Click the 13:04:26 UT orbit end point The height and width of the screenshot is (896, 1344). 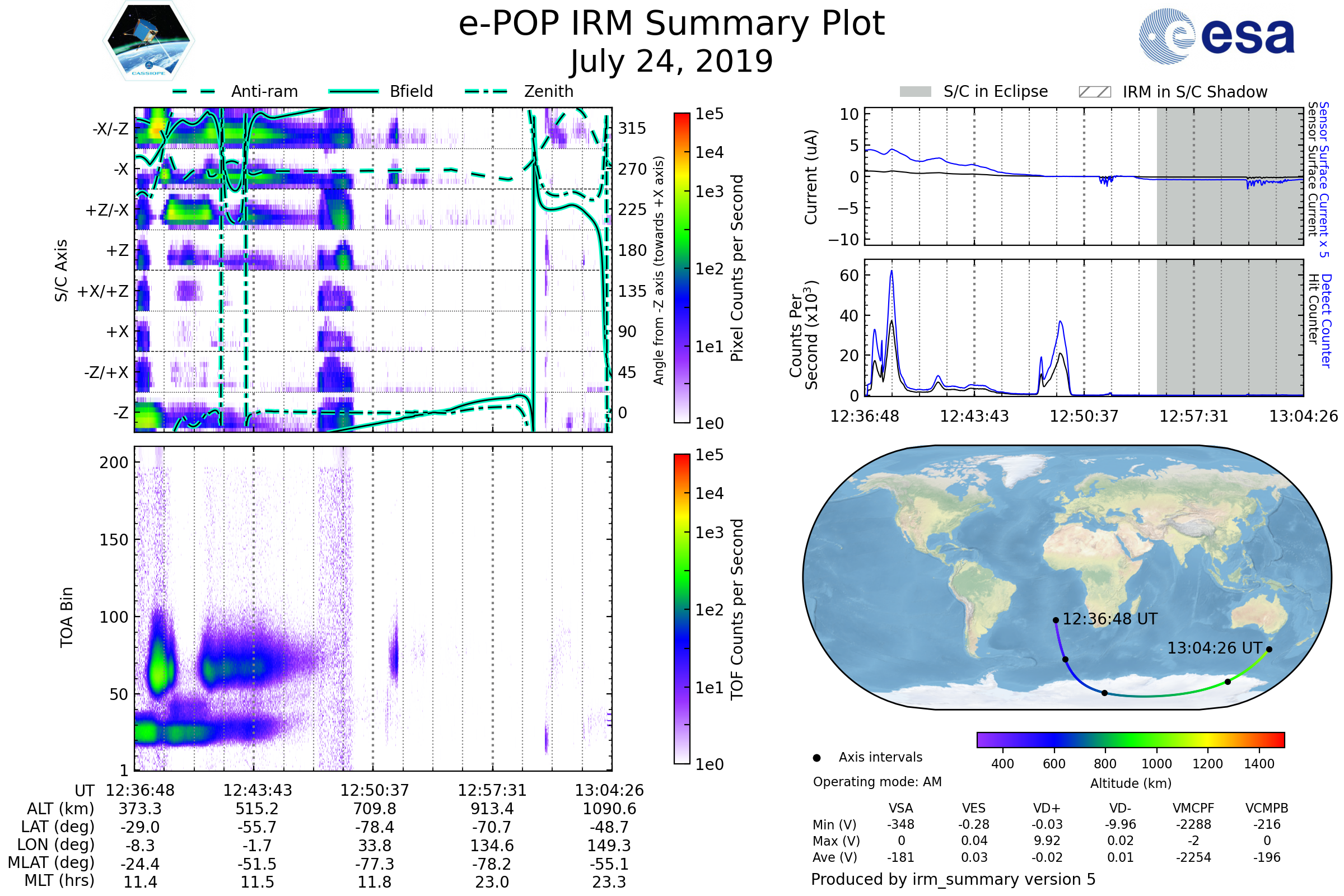[1269, 649]
